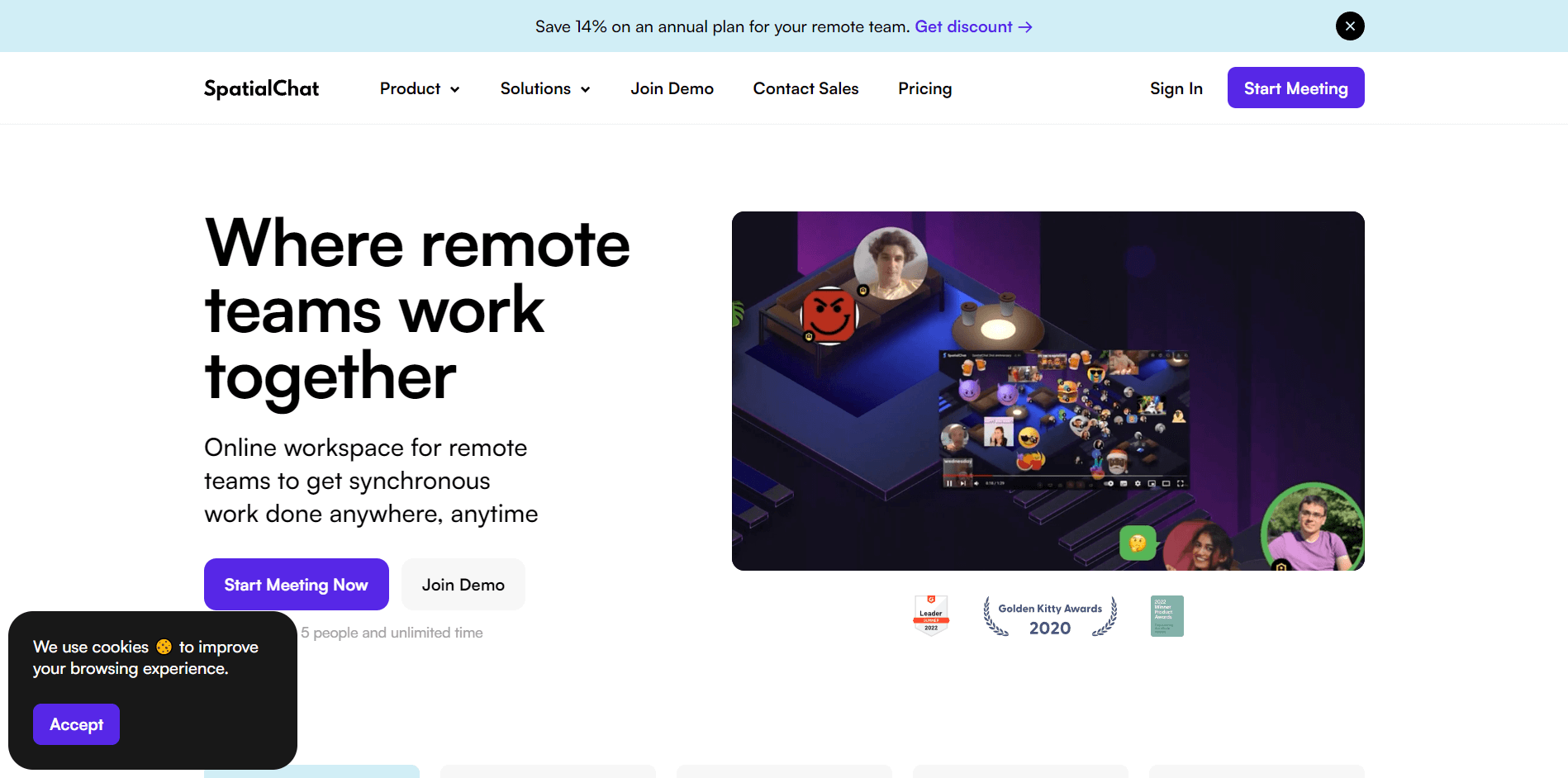Click Start Meeting Now button
The height and width of the screenshot is (778, 1568).
(297, 585)
